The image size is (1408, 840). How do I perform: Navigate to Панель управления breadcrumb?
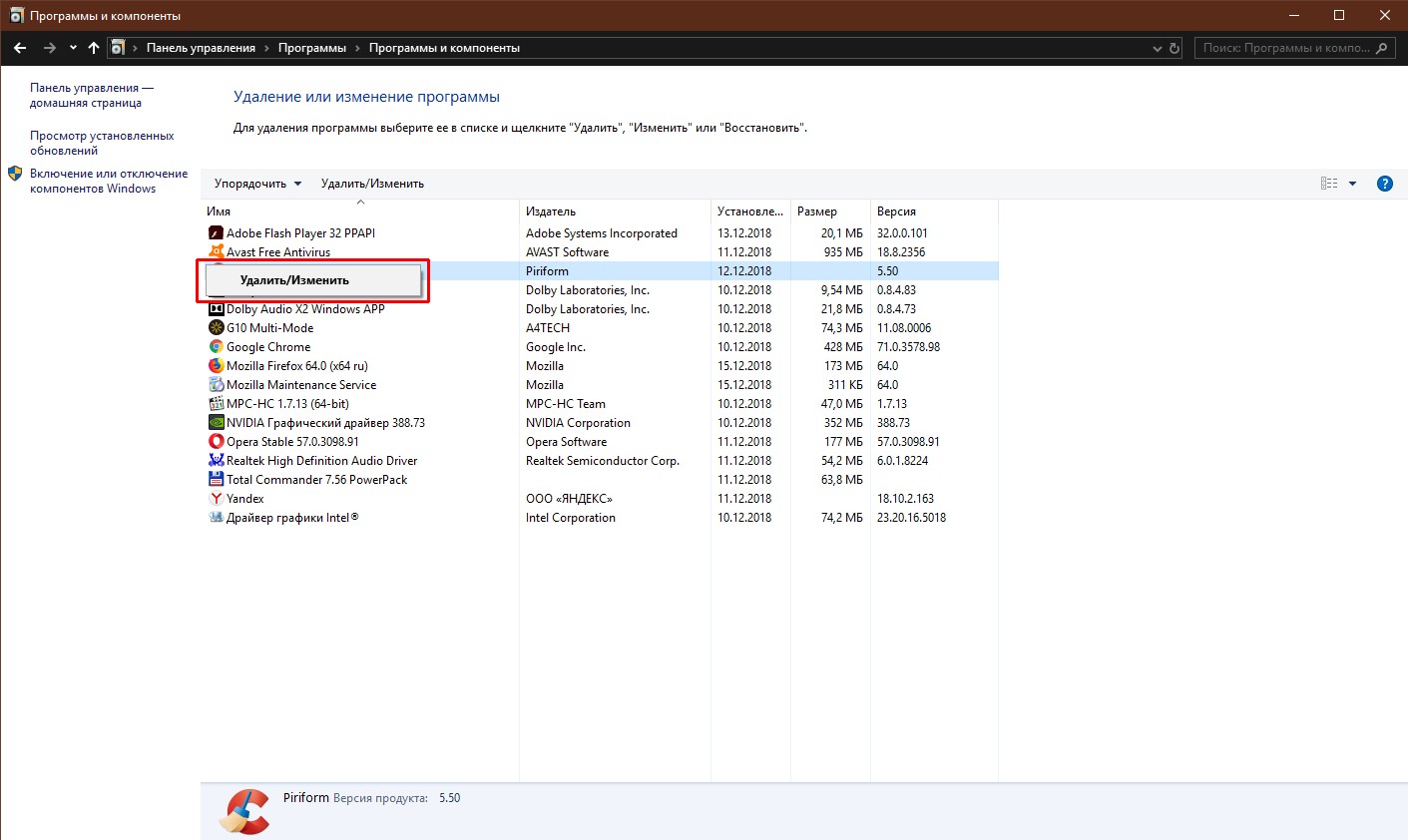pyautogui.click(x=201, y=48)
